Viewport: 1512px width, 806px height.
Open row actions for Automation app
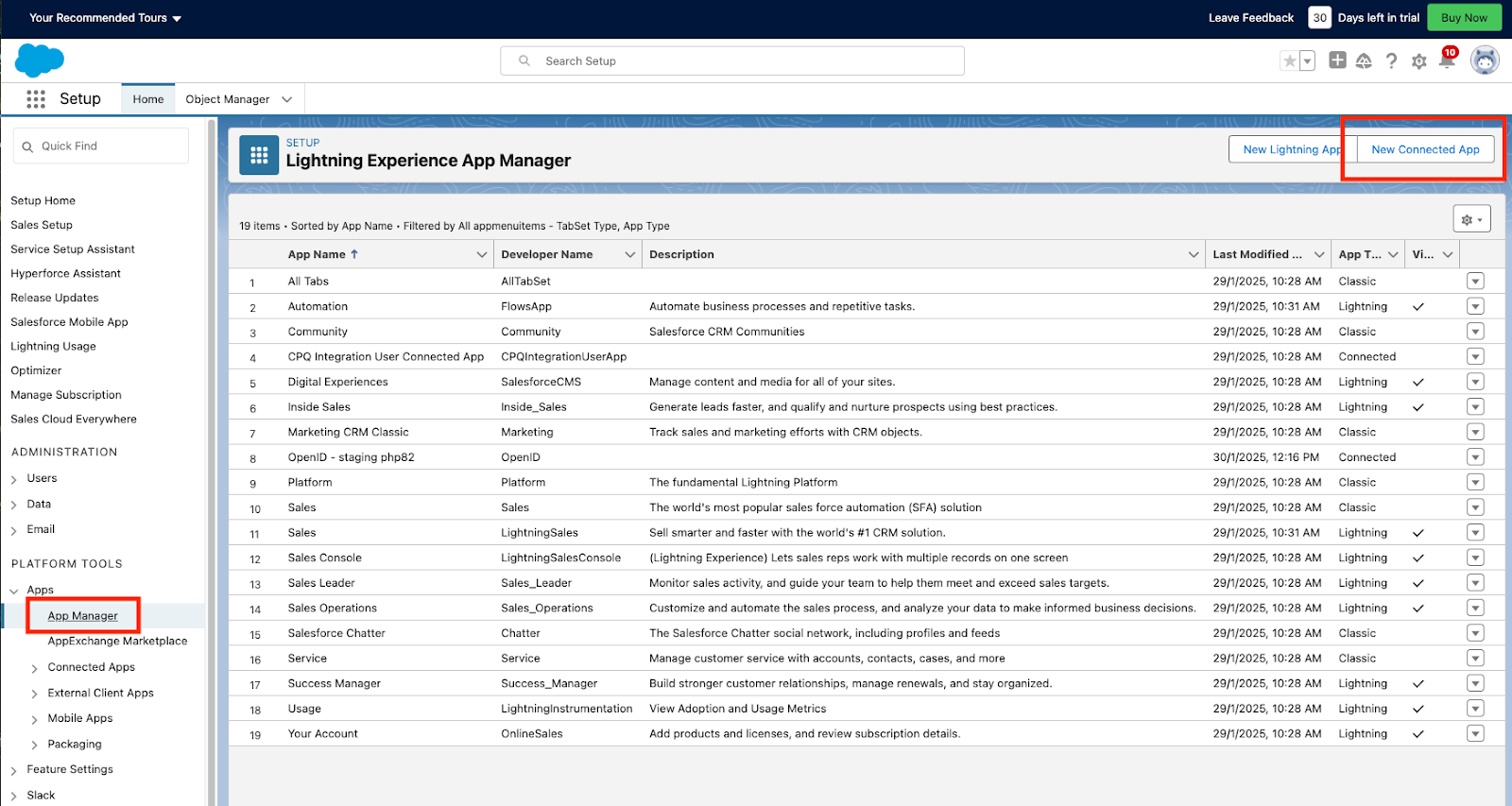1475,306
